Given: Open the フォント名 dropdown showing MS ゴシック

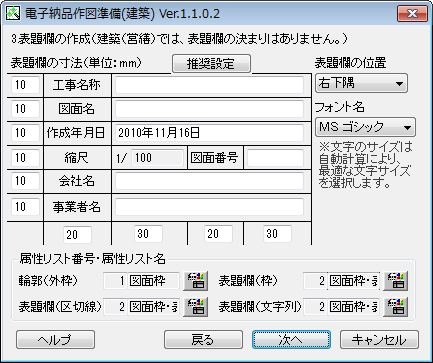Looking at the screenshot, I should 365,127.
